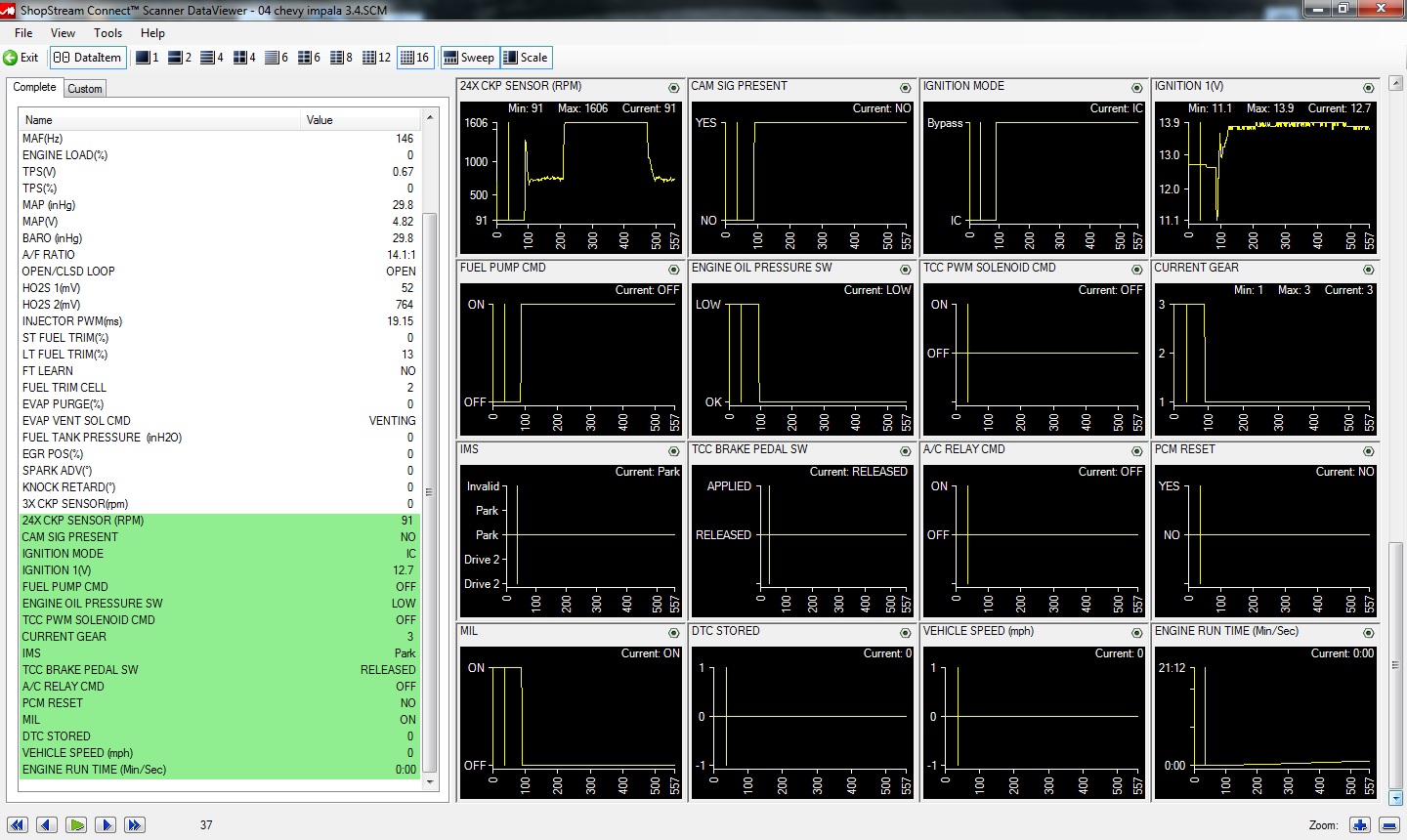Toggle the PCM RESET graph option button
The width and height of the screenshot is (1407, 840).
(x=1369, y=451)
